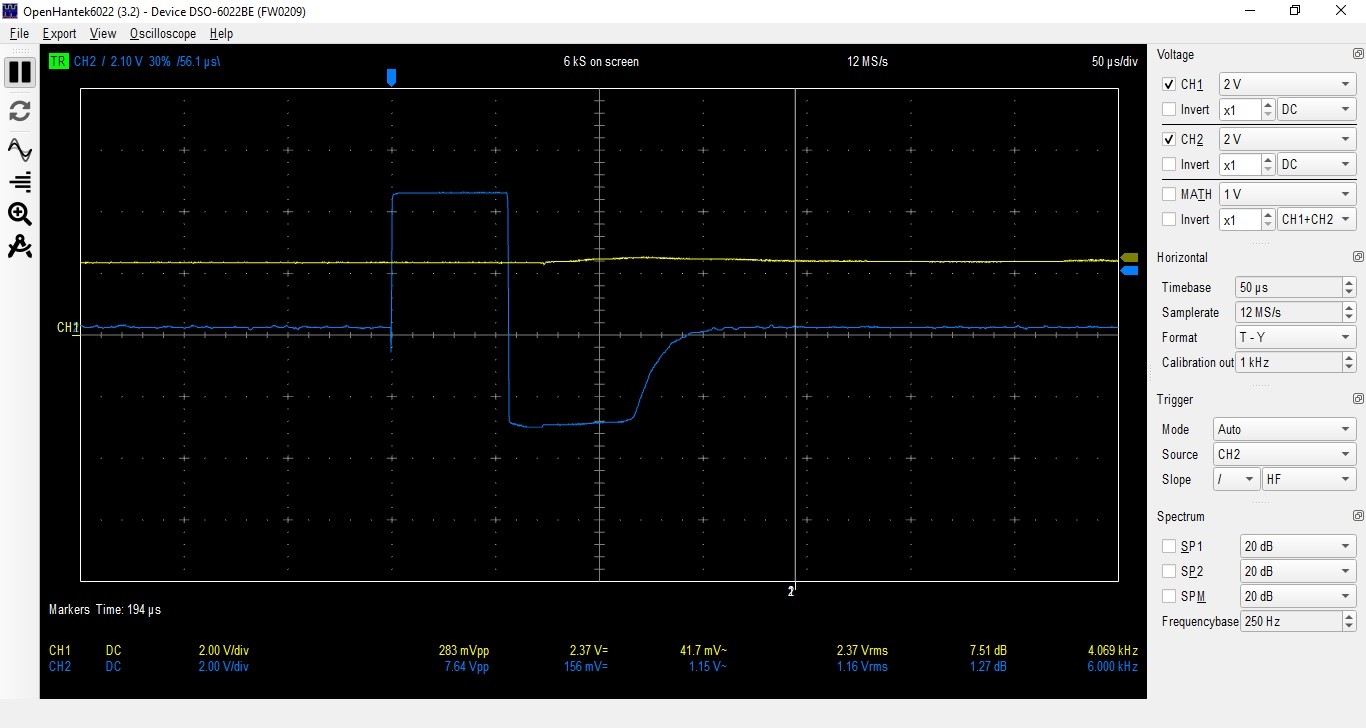Click the blue CH2 trigger level marker
The width and height of the screenshot is (1366, 728).
1129,270
